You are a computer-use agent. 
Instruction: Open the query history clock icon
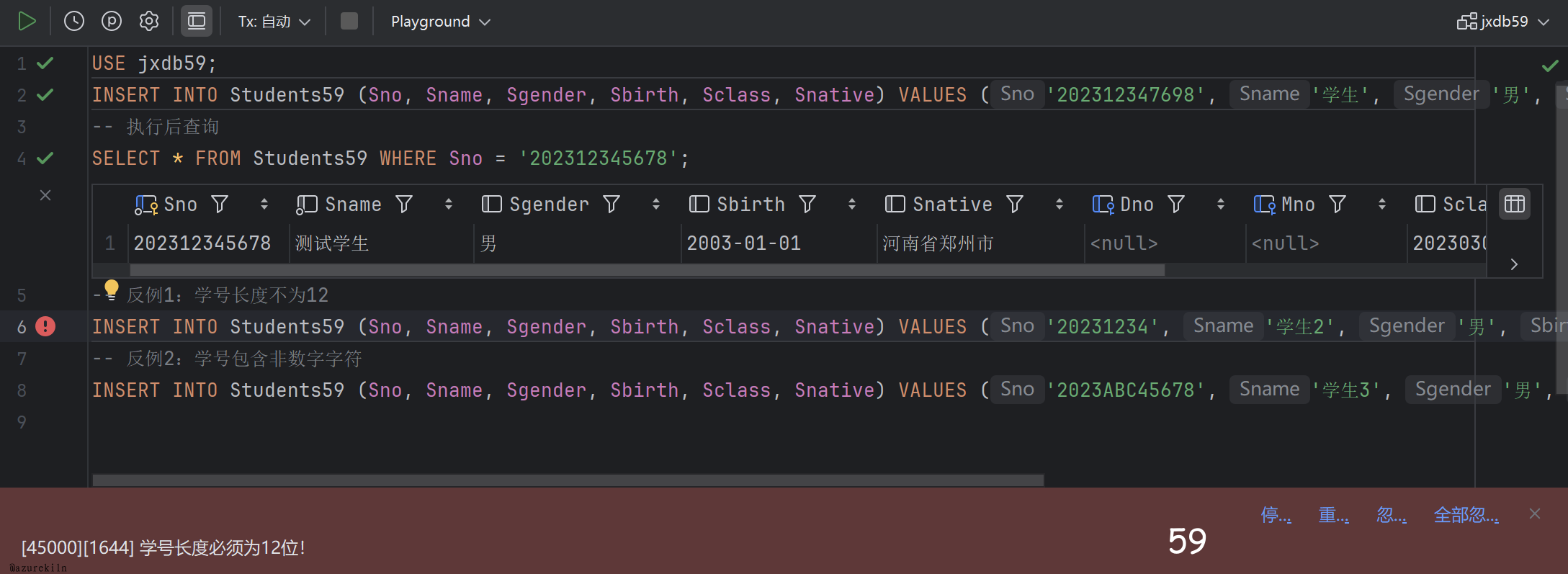pyautogui.click(x=74, y=22)
